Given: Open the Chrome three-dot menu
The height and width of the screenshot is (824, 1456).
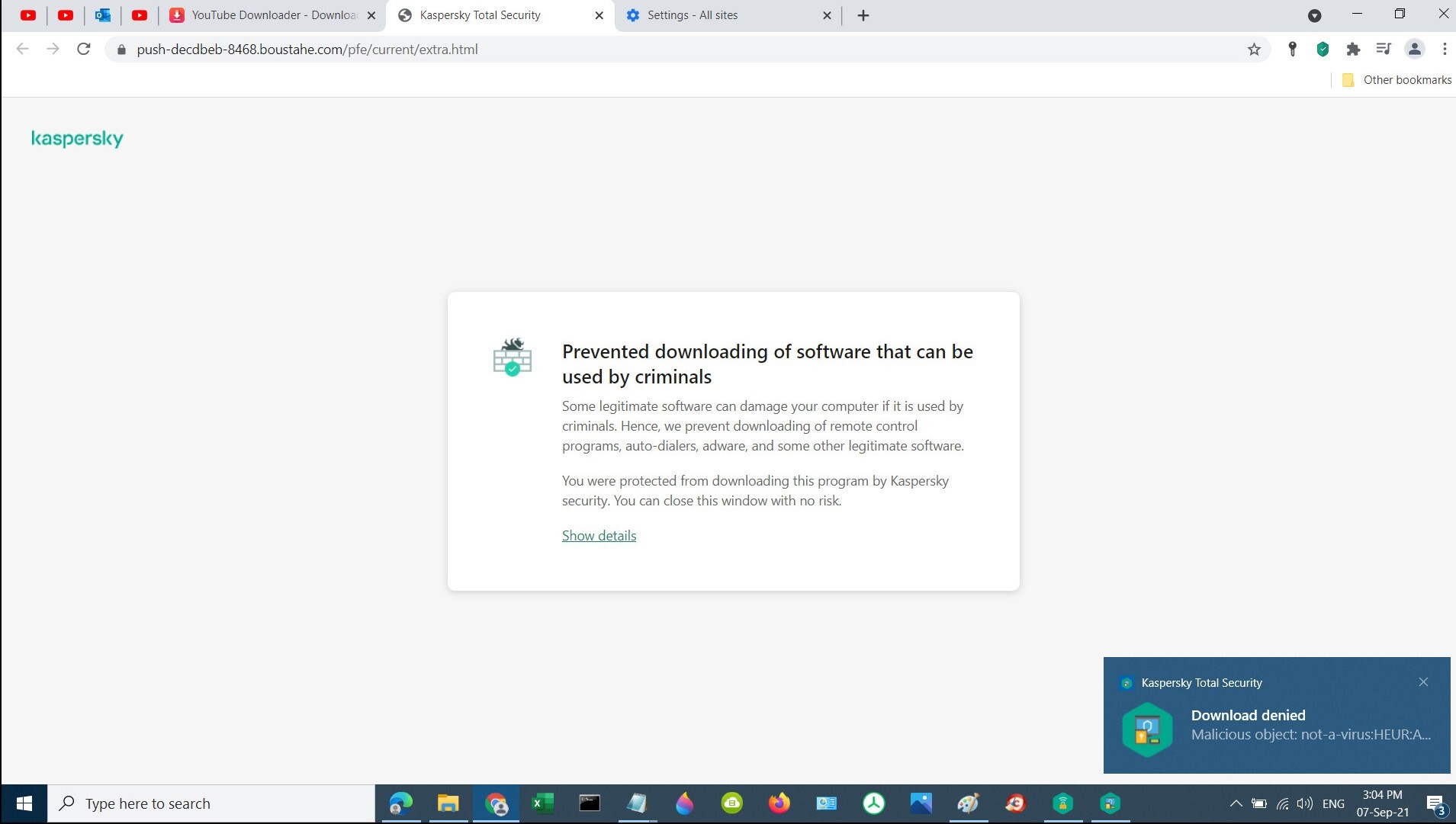Looking at the screenshot, I should tap(1445, 50).
